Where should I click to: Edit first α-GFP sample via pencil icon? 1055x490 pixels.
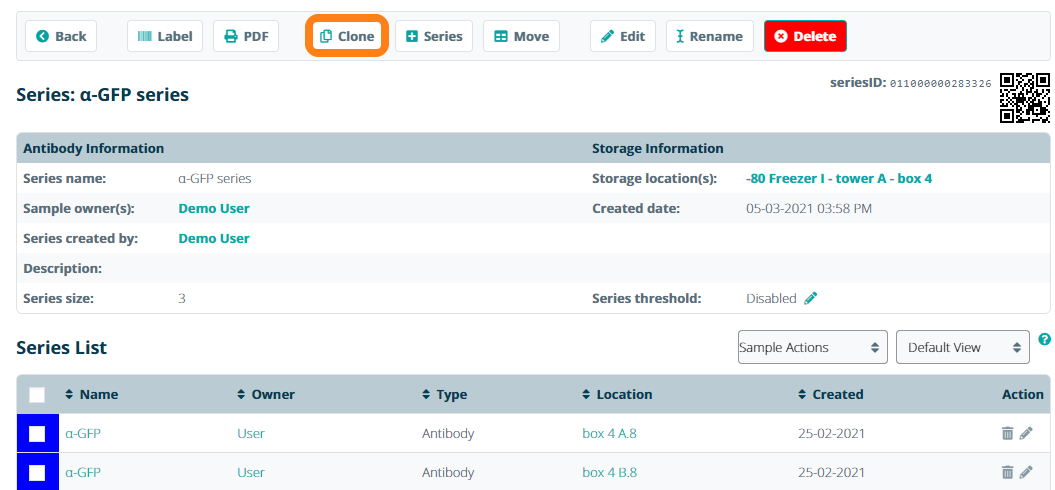(x=1026, y=433)
